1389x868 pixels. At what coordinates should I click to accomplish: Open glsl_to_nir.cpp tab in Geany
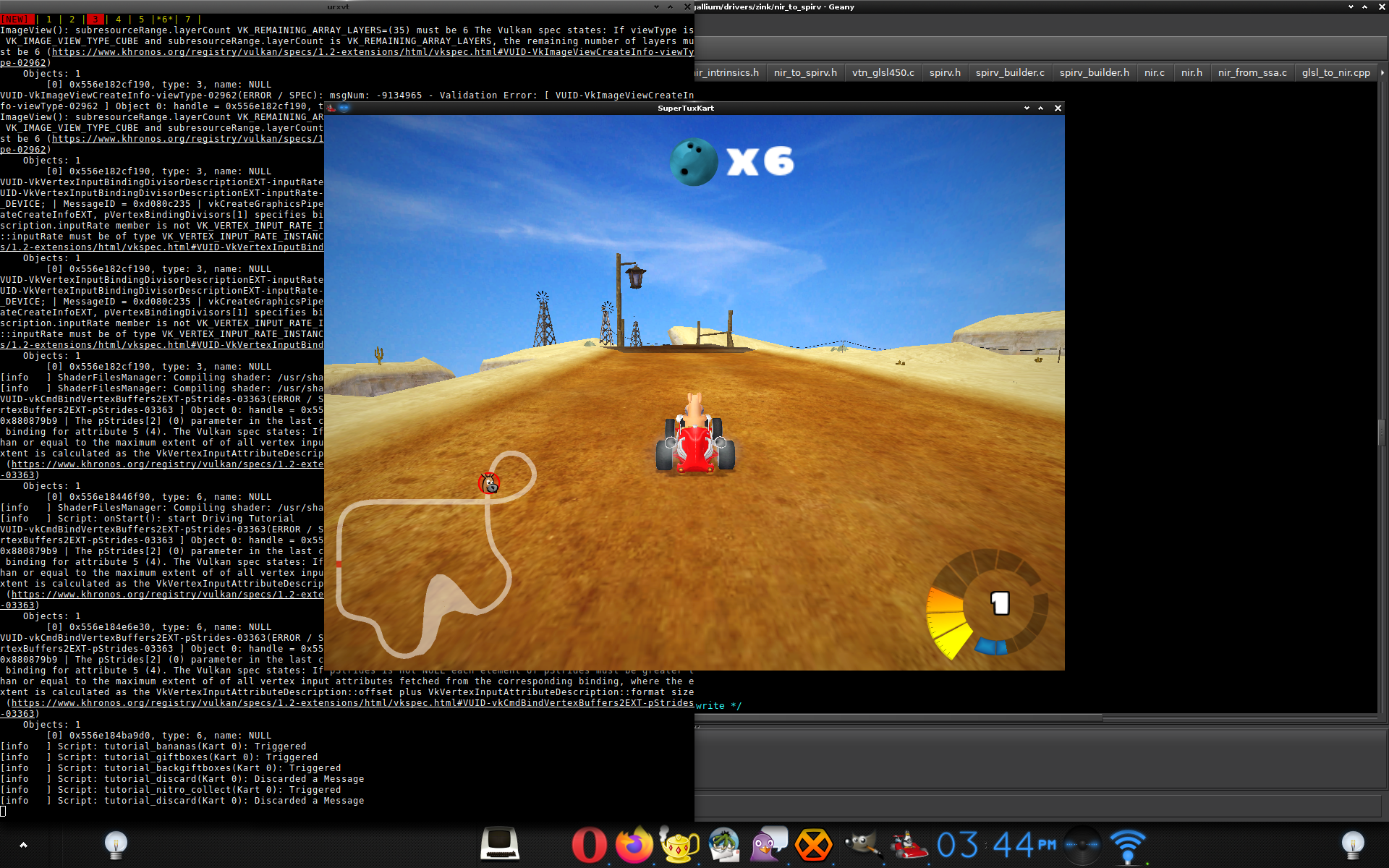tap(1335, 72)
